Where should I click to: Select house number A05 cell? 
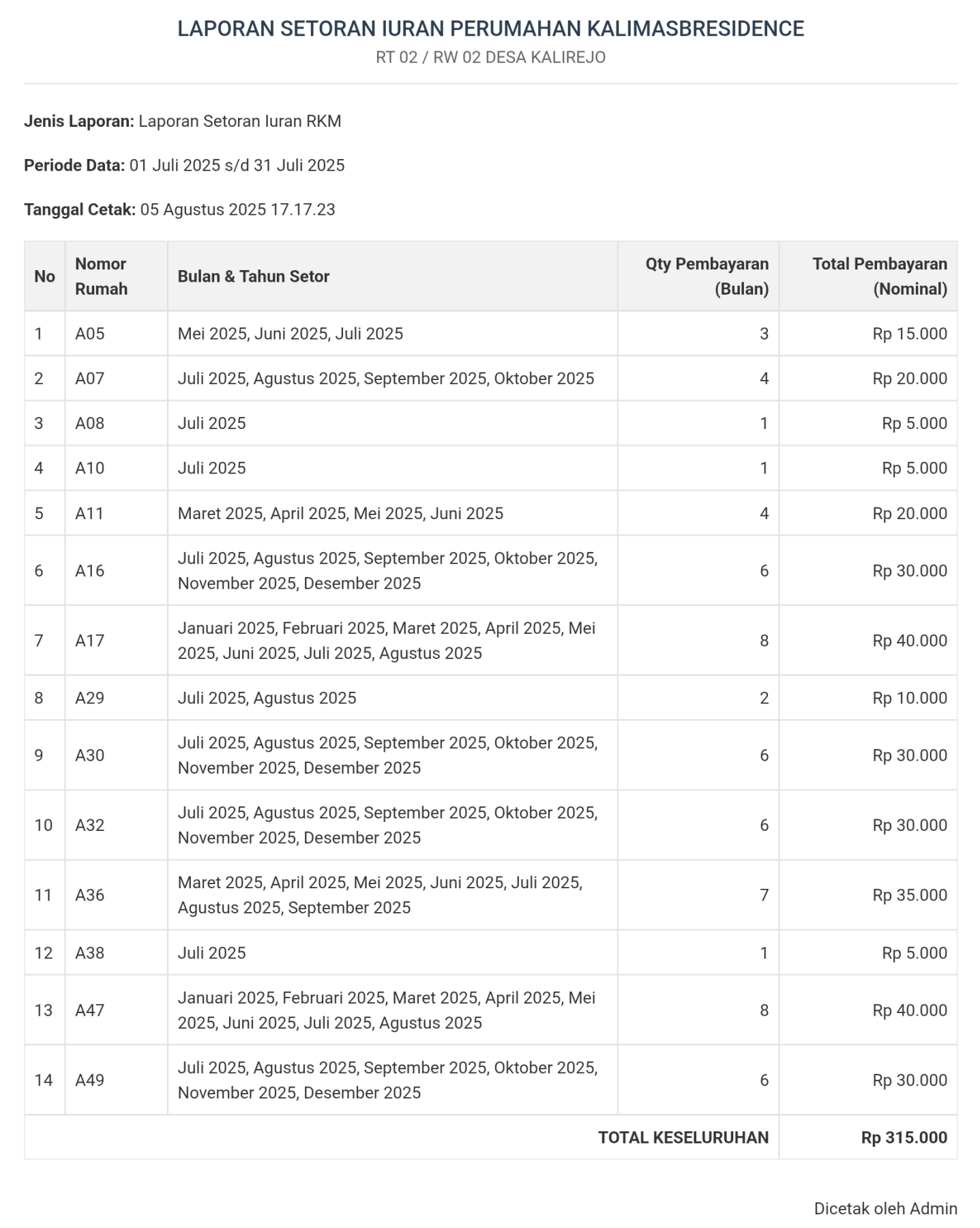click(x=89, y=334)
